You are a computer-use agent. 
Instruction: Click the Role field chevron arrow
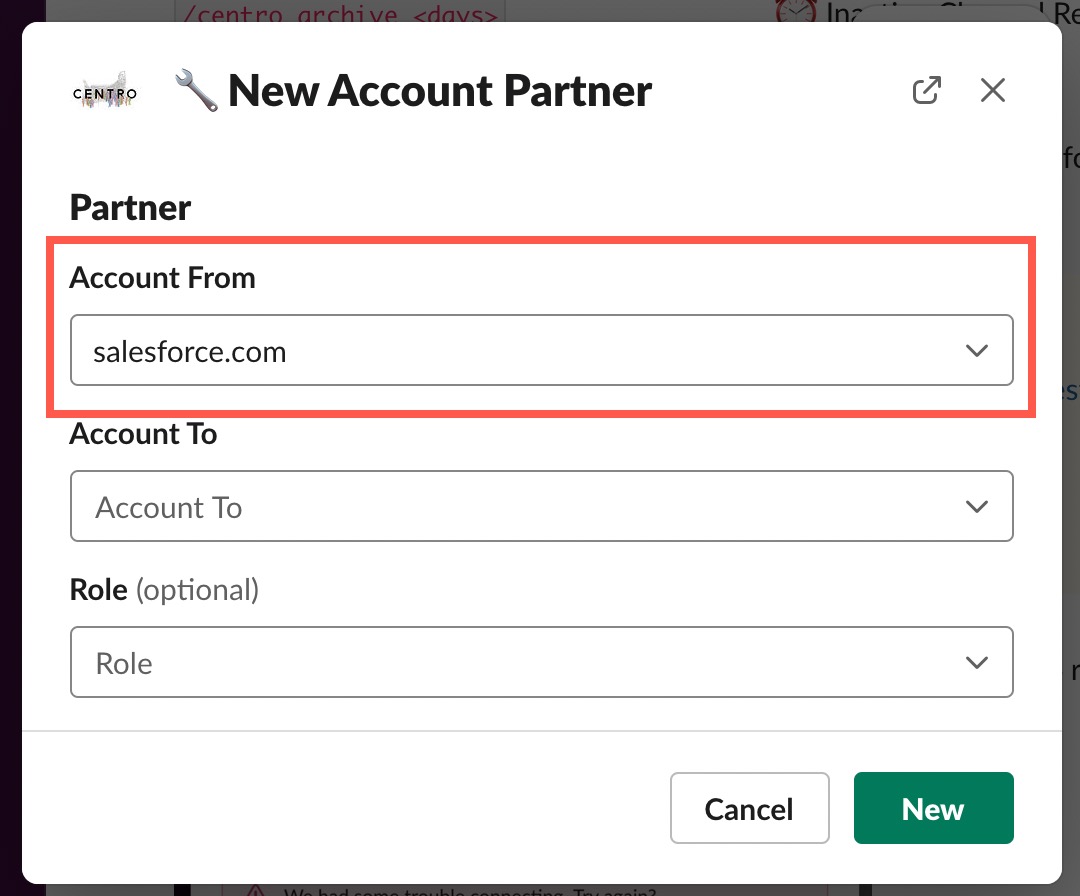pyautogui.click(x=977, y=663)
